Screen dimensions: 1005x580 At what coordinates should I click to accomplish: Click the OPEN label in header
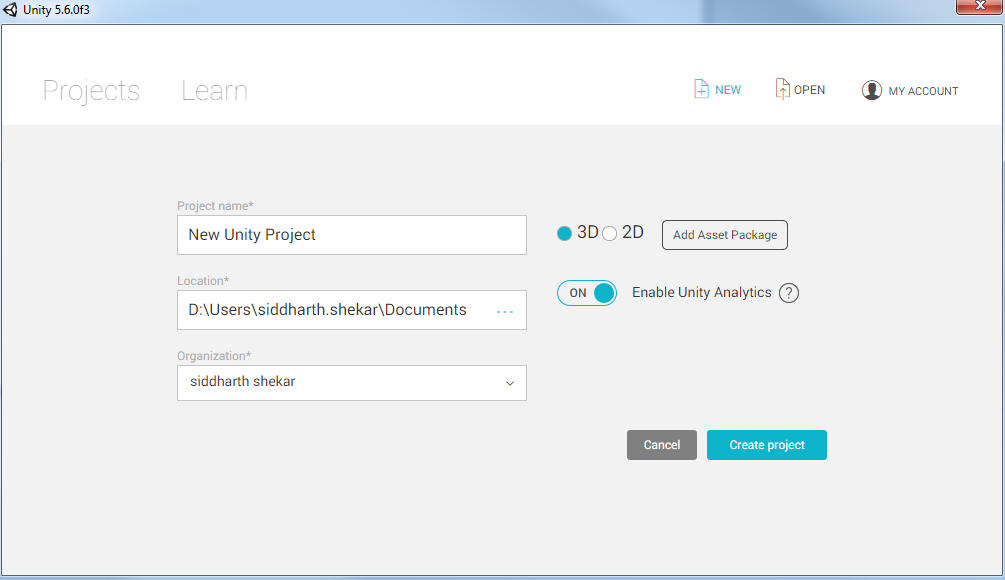(810, 90)
